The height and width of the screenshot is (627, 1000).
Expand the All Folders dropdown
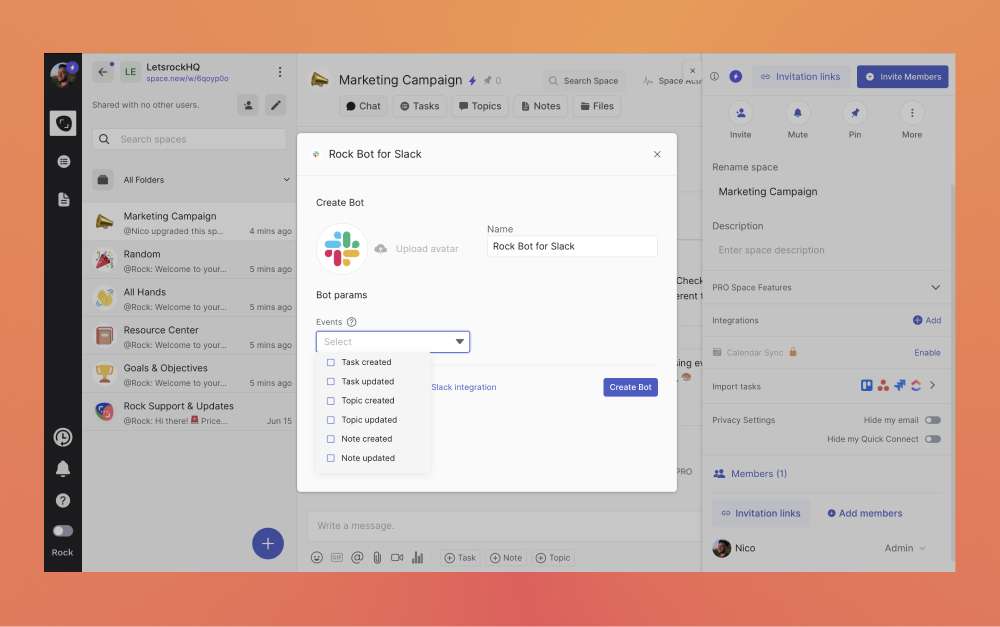(x=286, y=180)
